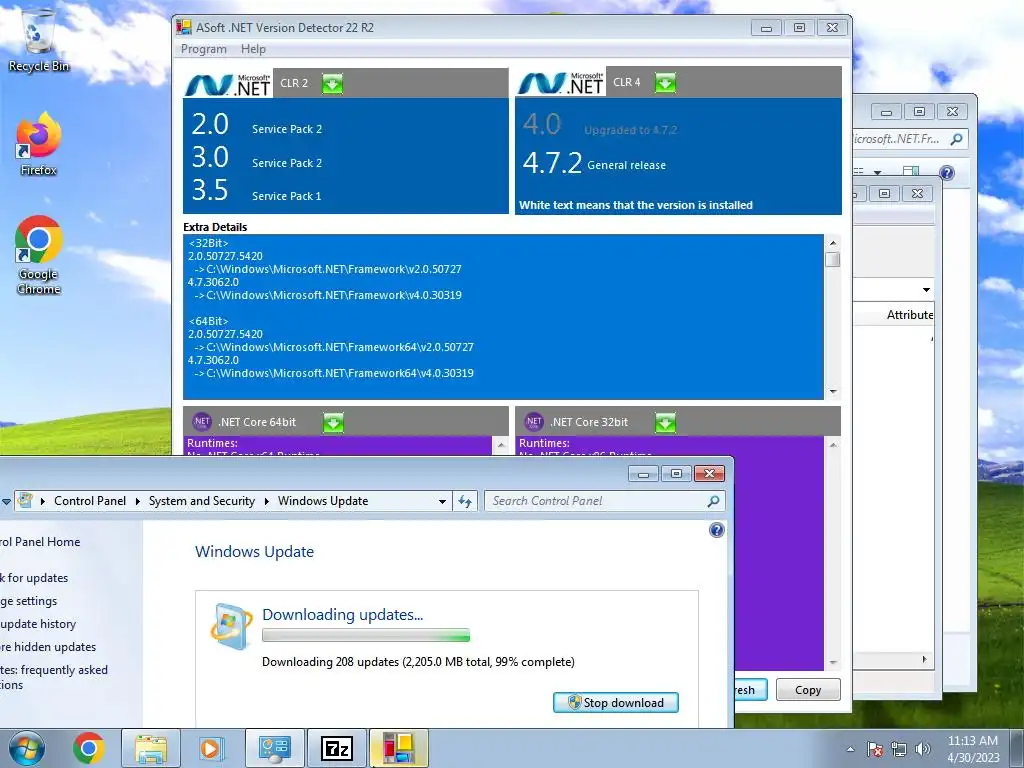Viewport: 1024px width, 768px height.
Task: Click the Control Panel breadcrumb
Action: point(90,501)
